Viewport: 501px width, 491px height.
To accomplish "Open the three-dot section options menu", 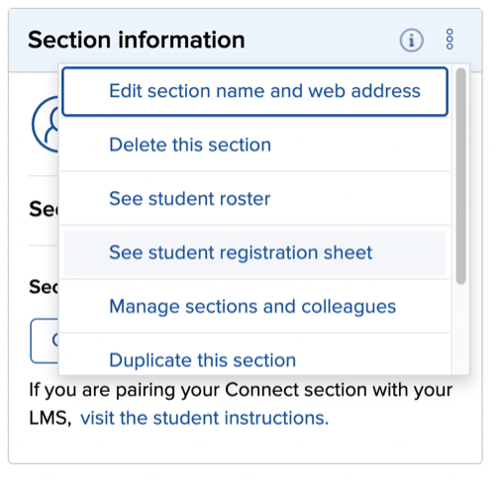I will (449, 39).
